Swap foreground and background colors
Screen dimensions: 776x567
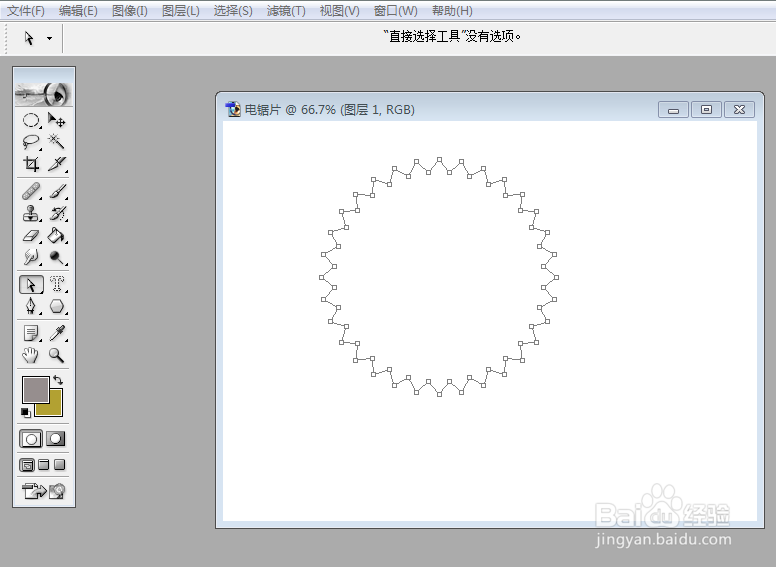(58, 380)
